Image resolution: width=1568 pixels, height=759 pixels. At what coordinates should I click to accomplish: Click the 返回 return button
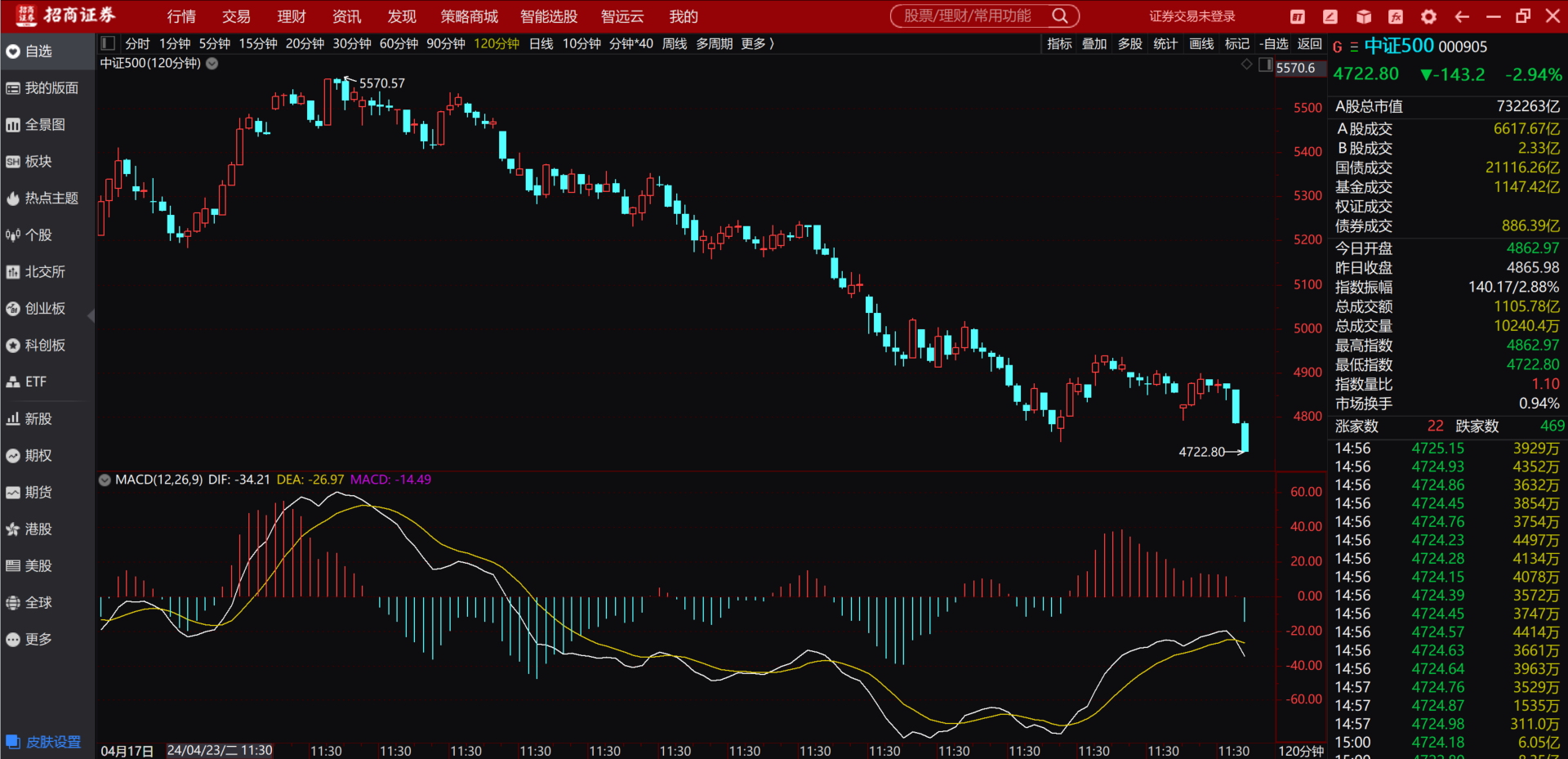pos(1309,43)
